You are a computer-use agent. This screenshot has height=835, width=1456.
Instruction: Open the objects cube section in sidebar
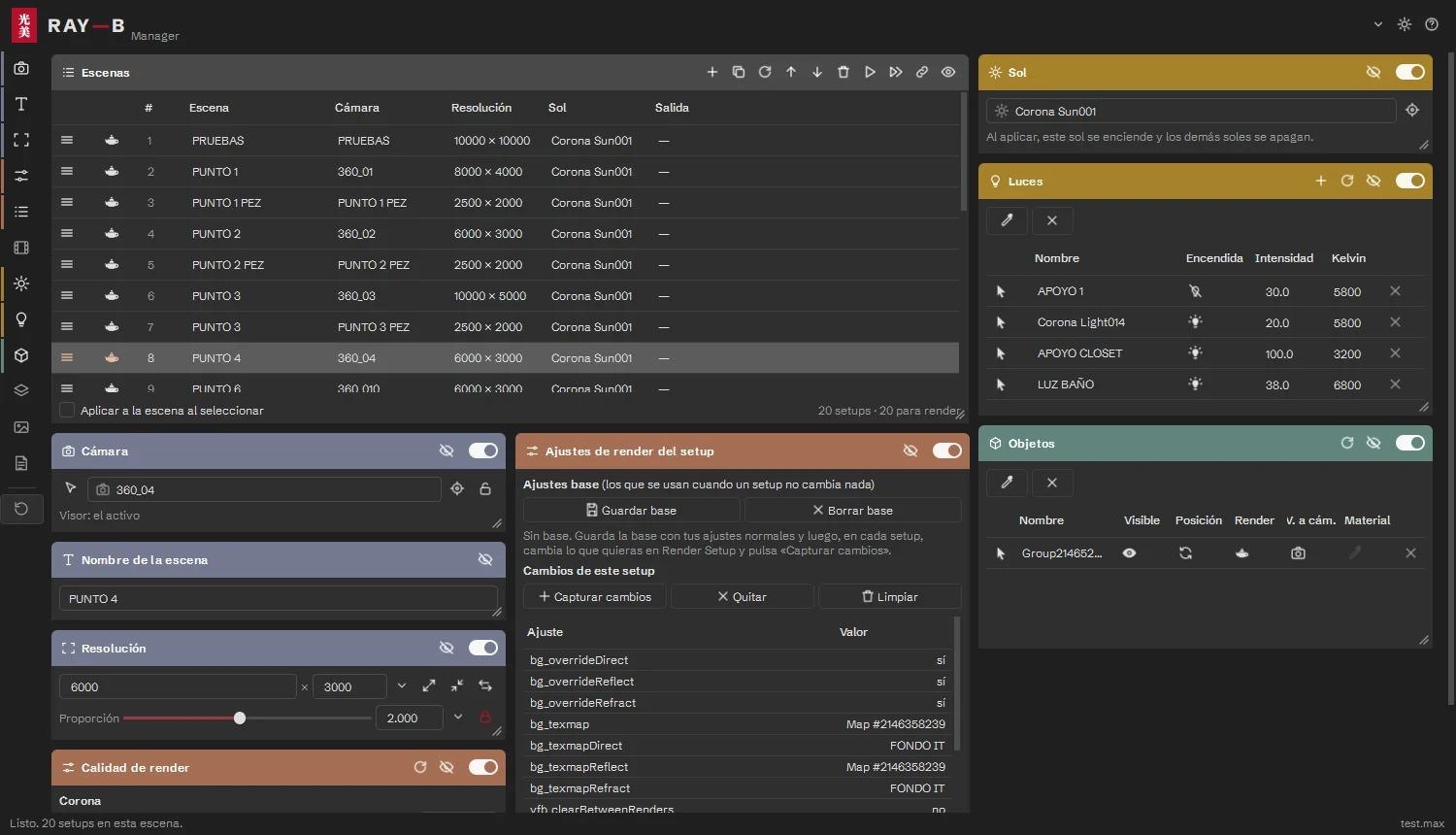tap(21, 355)
